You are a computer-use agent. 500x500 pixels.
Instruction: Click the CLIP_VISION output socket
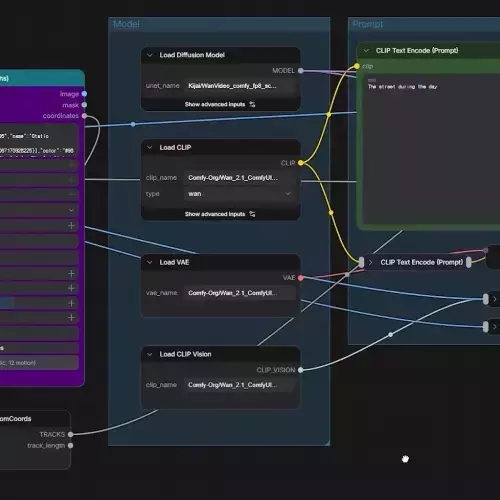(301, 370)
